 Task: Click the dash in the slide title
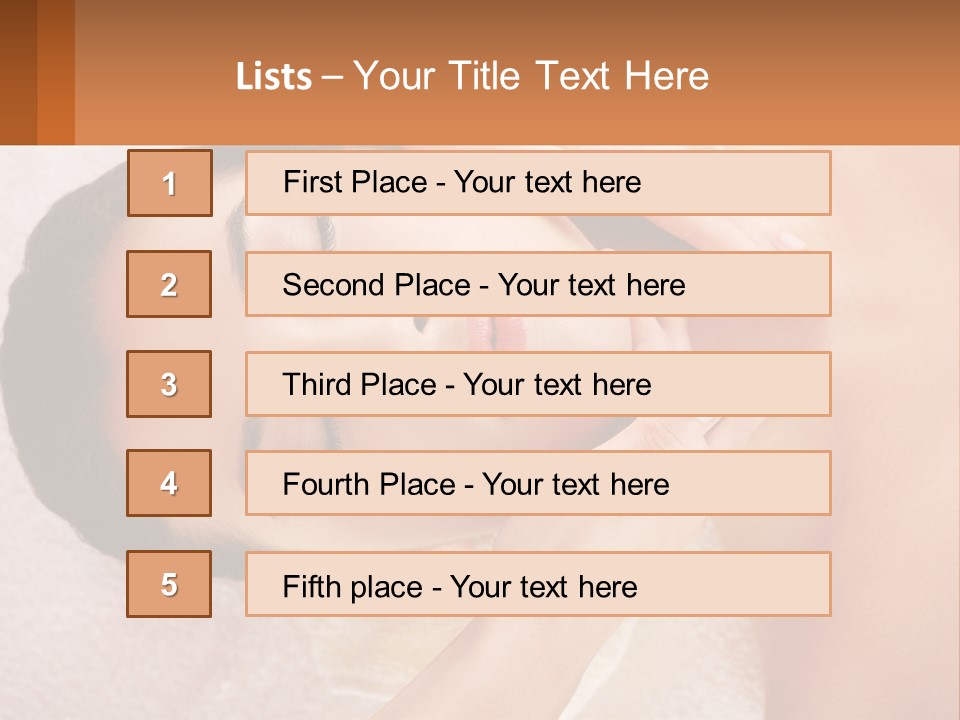332,77
